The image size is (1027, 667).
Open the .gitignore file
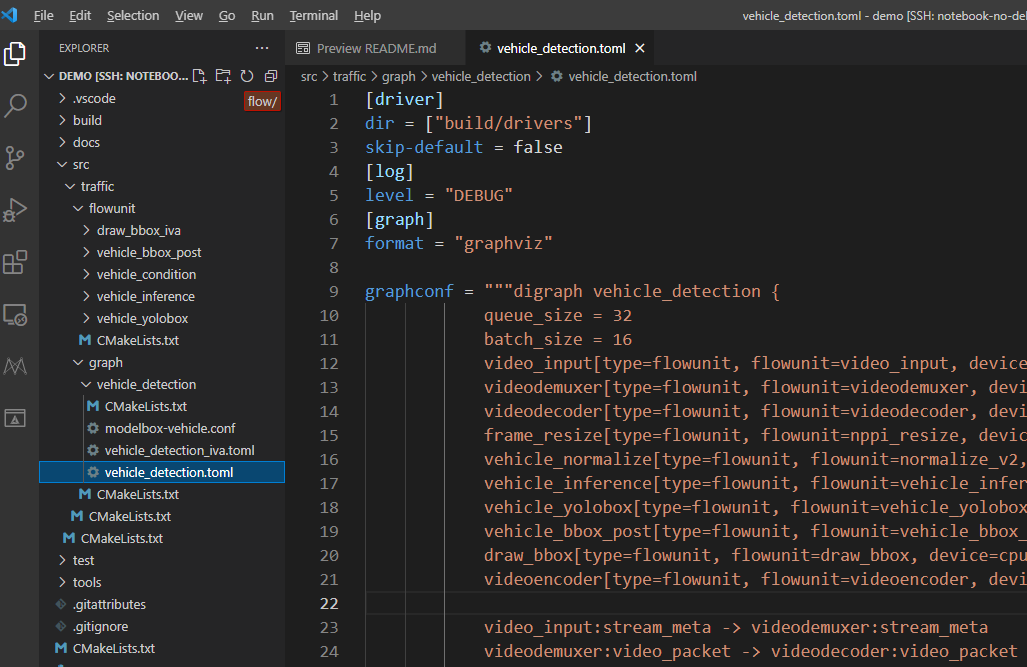[x=162, y=626]
